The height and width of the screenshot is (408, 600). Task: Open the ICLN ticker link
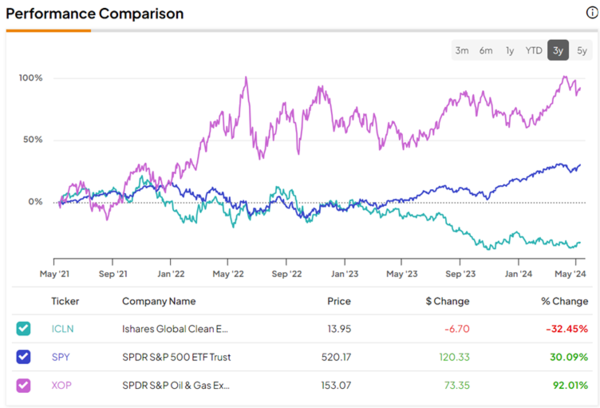64,329
